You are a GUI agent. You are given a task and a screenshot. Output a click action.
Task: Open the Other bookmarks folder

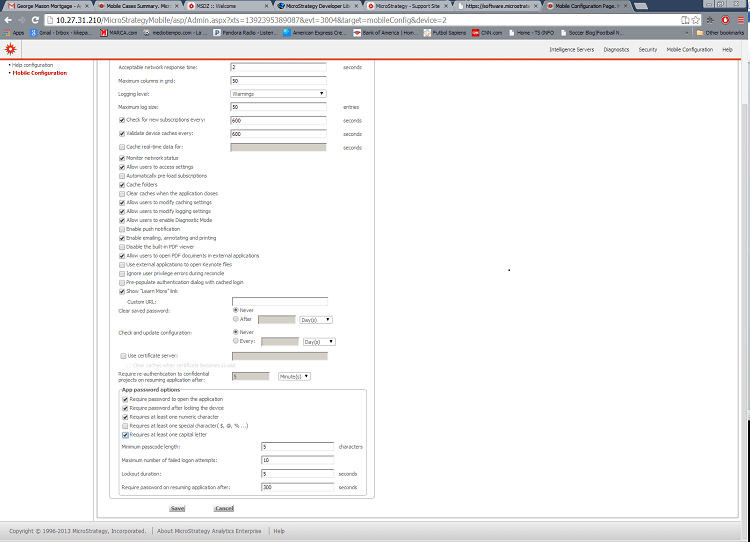click(x=722, y=32)
